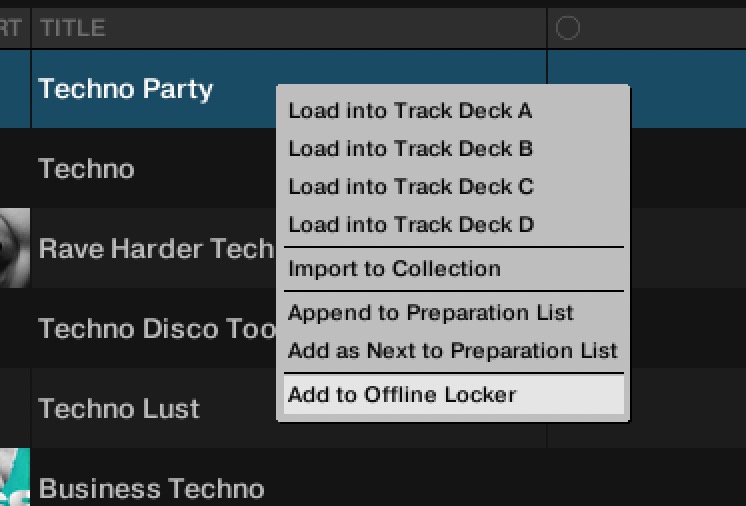Viewport: 746px width, 506px height.
Task: Load track into Track Deck A
Action: tap(410, 111)
